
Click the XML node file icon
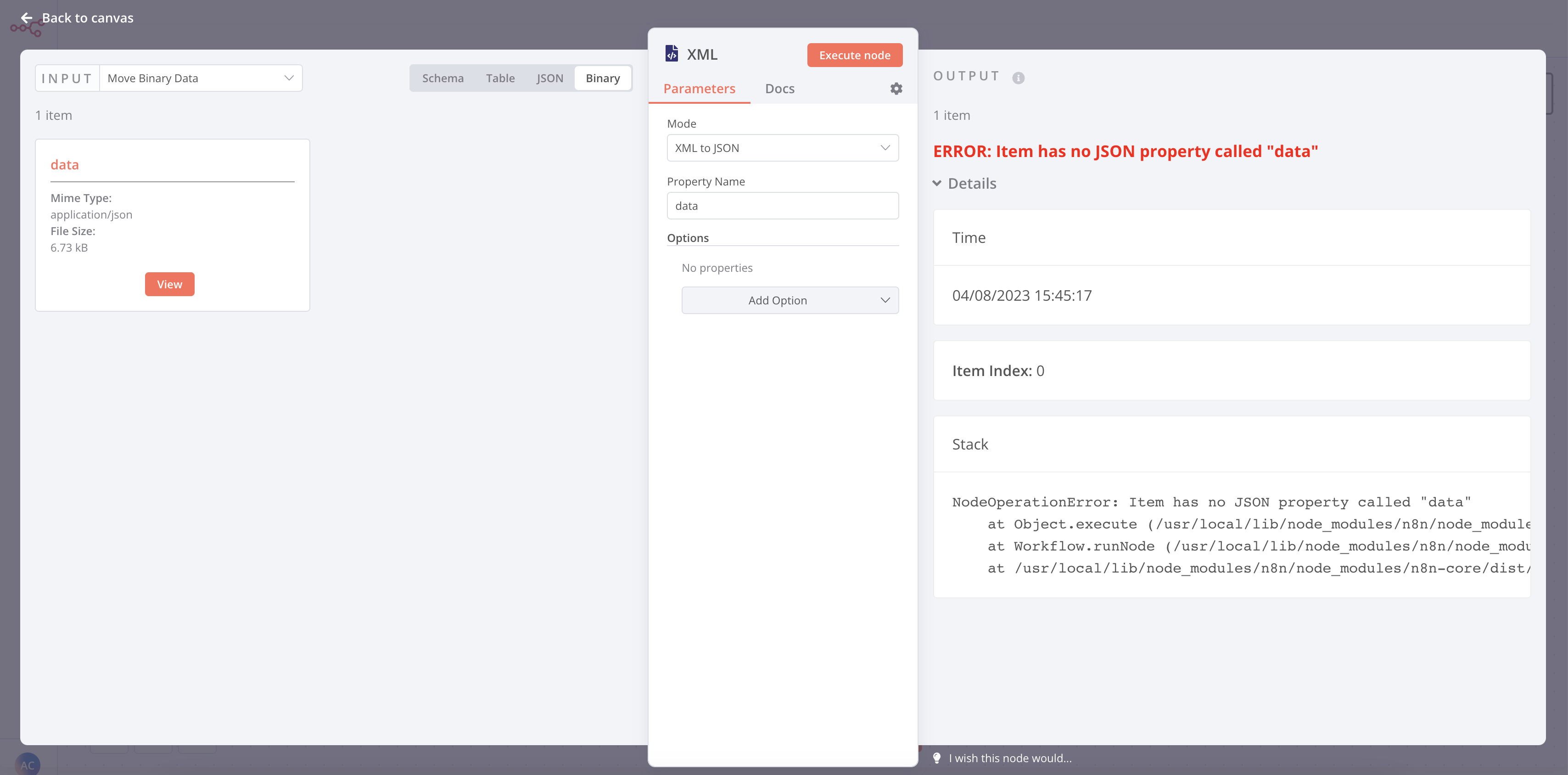click(x=672, y=54)
